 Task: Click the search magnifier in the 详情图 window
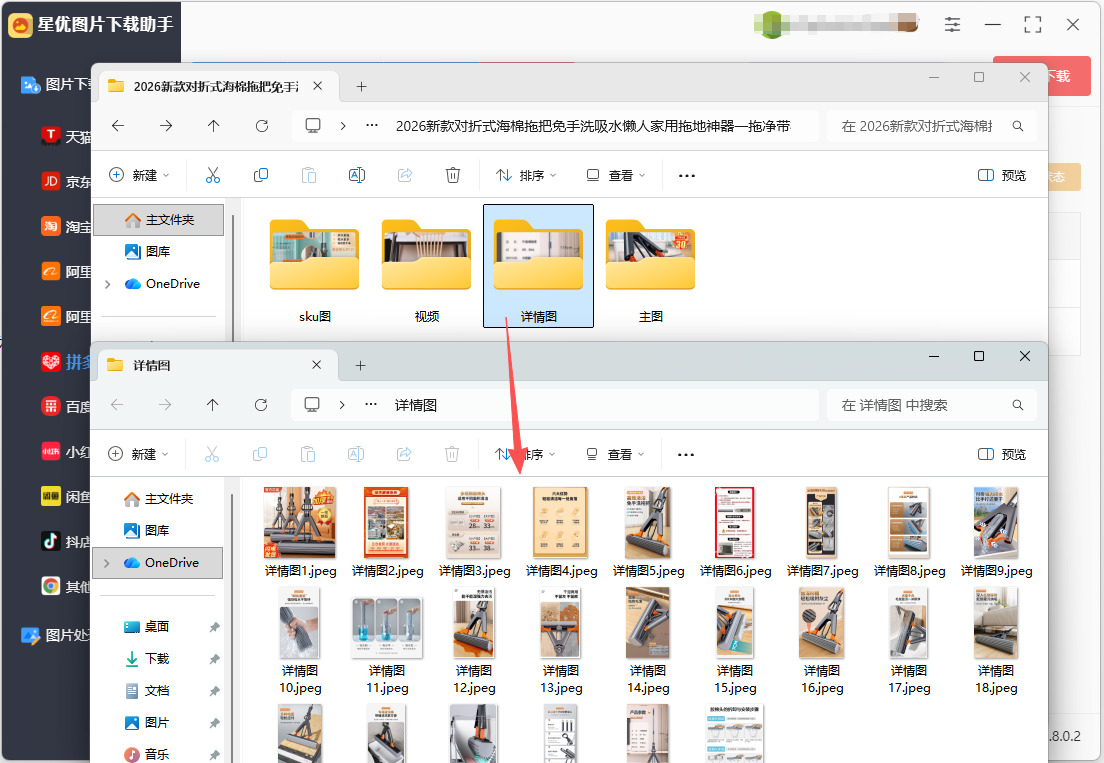[1017, 405]
